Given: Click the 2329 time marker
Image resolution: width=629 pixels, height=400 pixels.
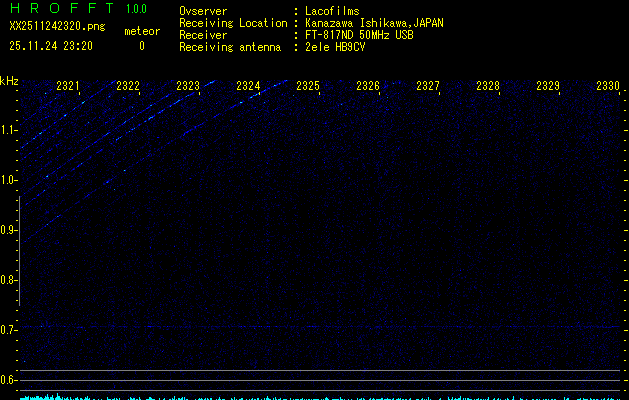Looking at the screenshot, I should (548, 86).
